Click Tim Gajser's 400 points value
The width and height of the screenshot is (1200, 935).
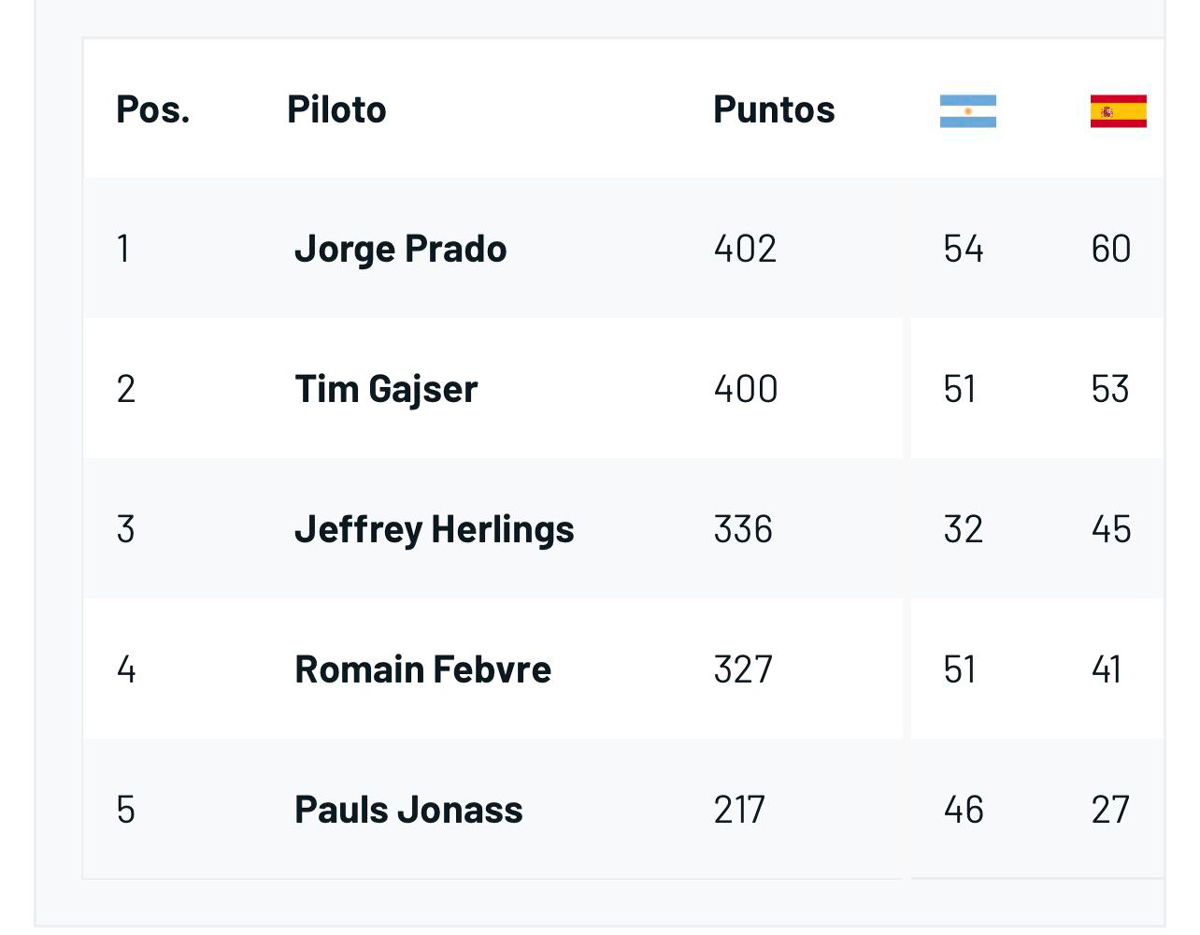(745, 389)
